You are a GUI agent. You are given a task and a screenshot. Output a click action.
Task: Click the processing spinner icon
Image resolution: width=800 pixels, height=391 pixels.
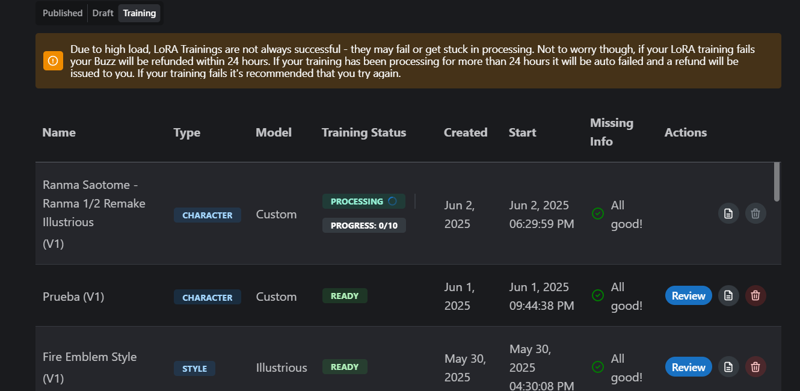click(x=392, y=201)
